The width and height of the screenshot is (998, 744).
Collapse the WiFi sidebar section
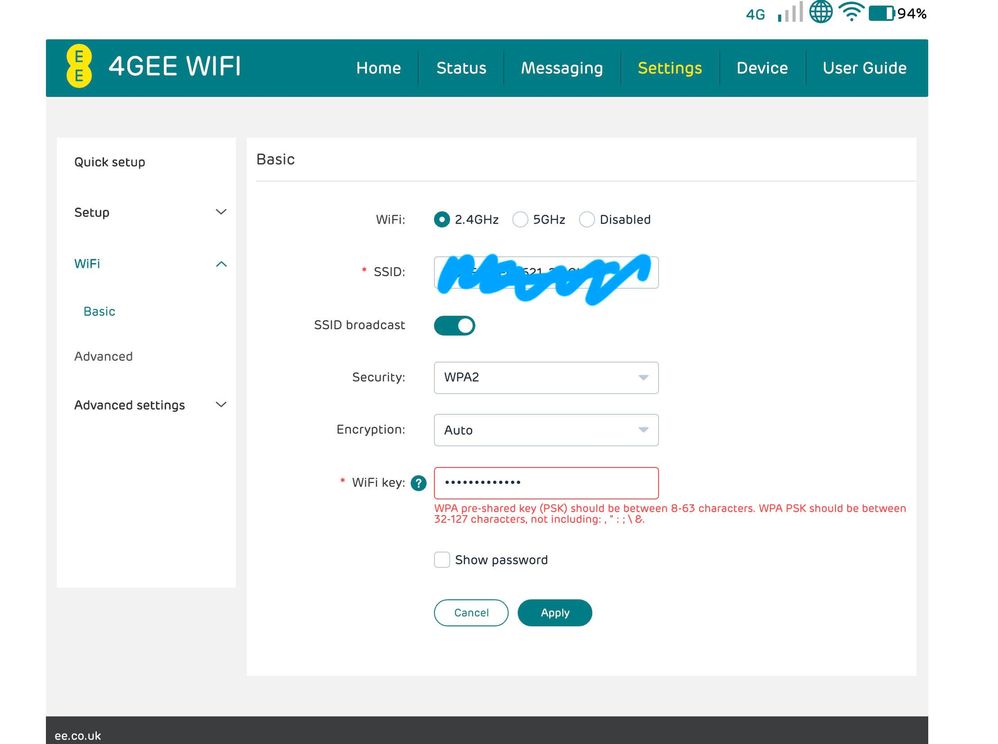coord(150,263)
